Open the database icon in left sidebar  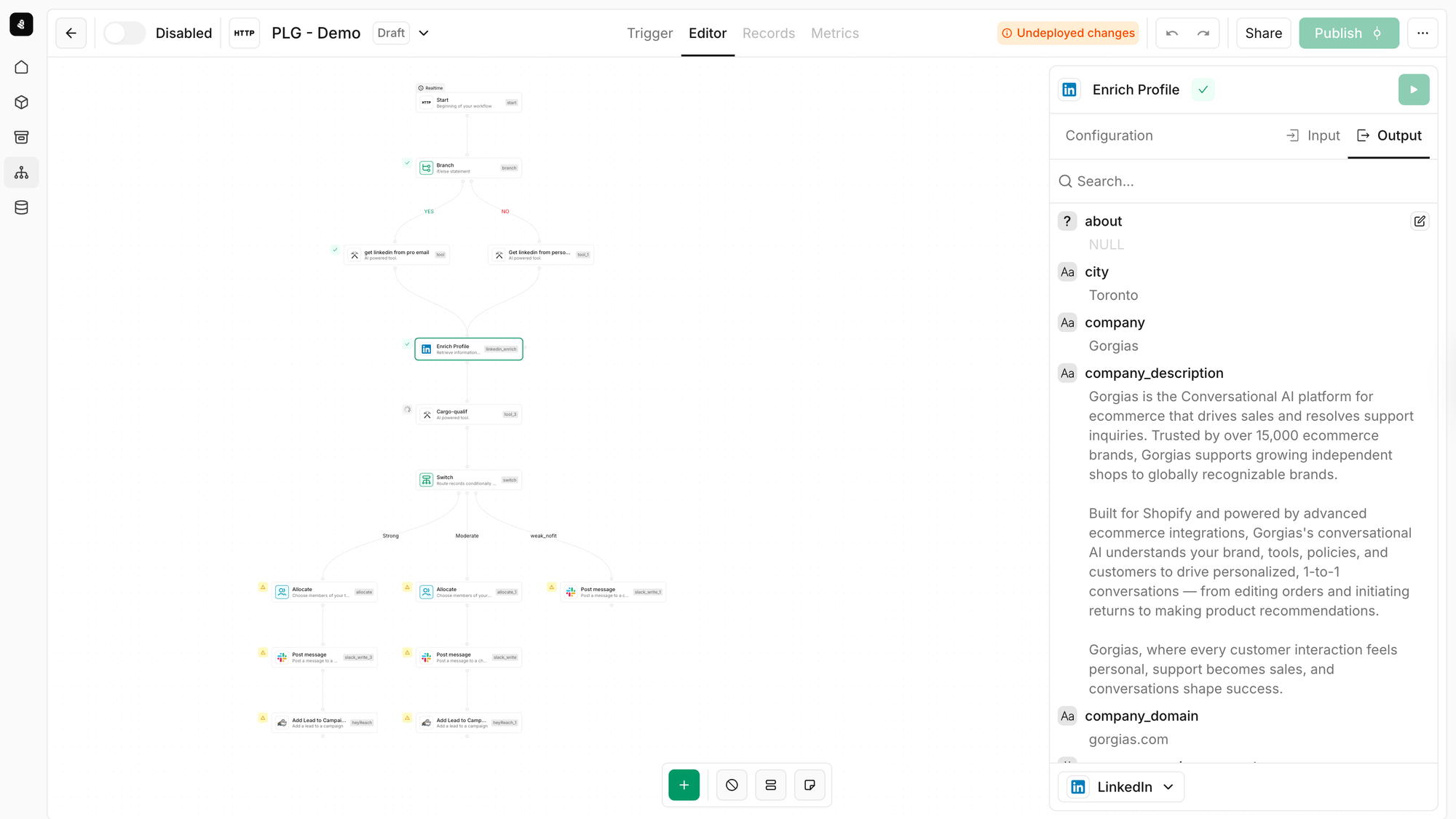(21, 207)
